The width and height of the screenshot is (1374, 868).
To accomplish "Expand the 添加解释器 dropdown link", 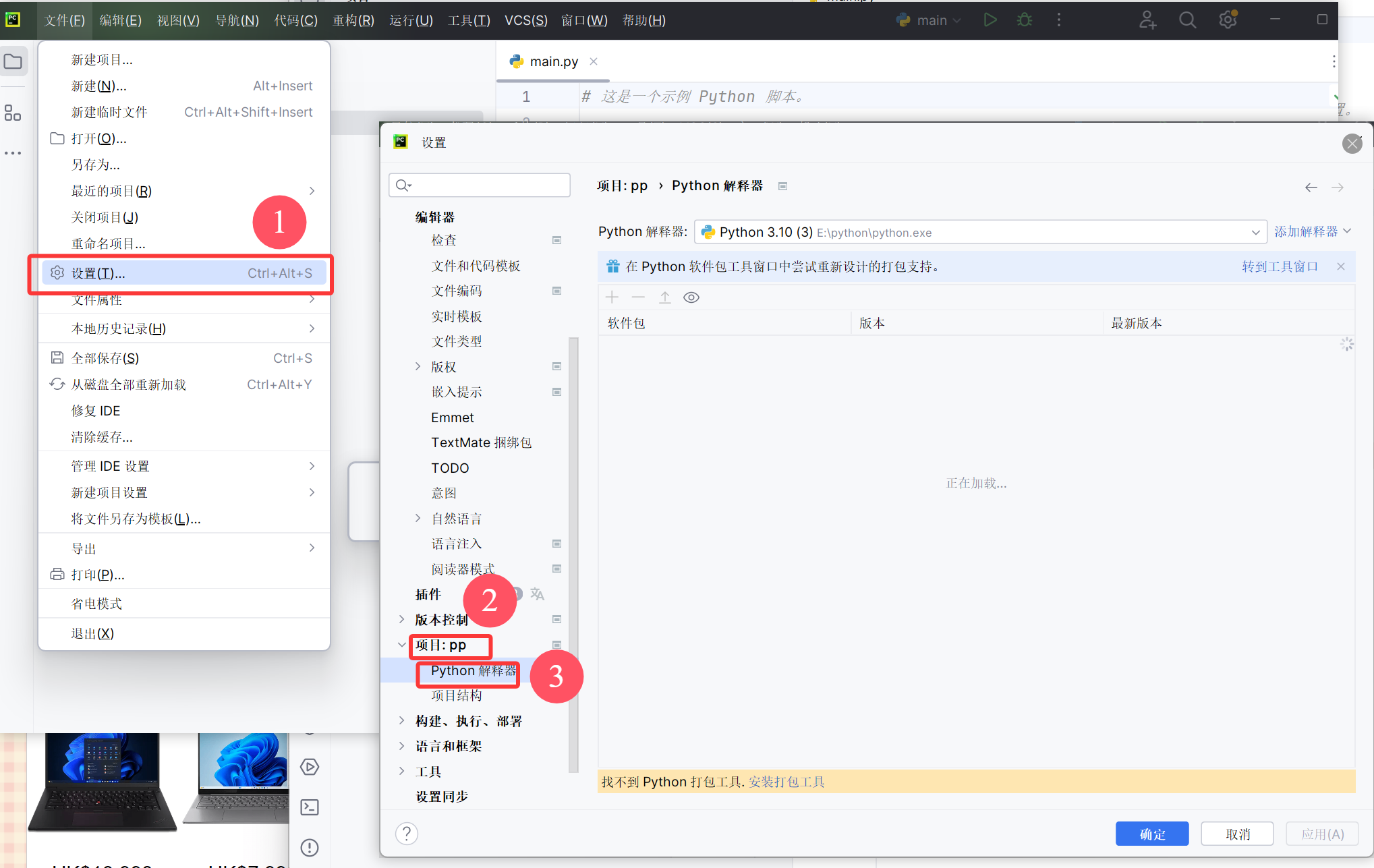I will pos(1312,231).
